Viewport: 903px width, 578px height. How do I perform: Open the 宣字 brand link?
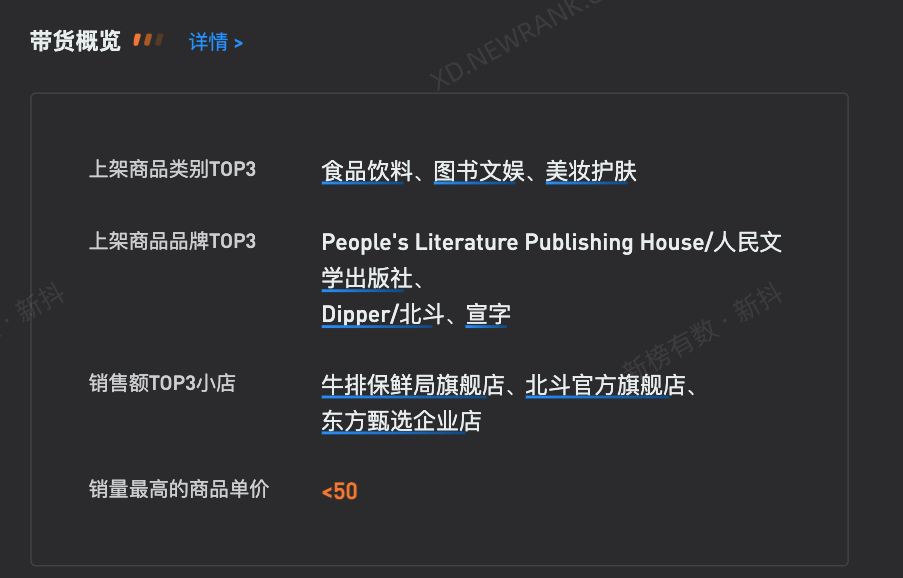click(488, 314)
